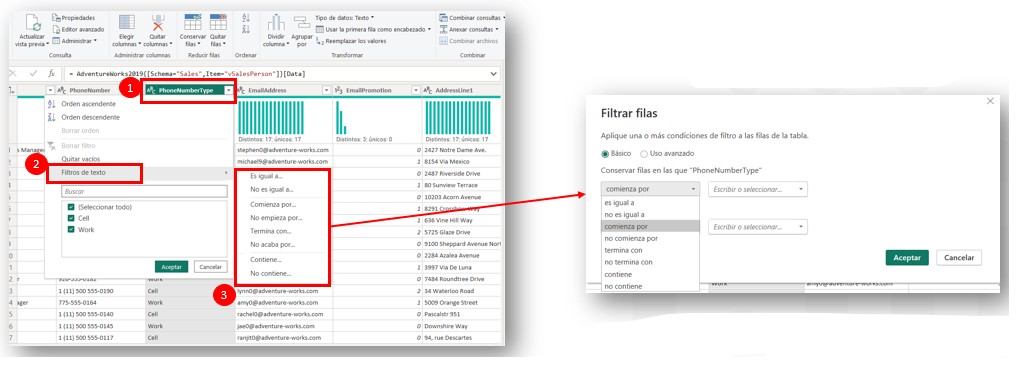Open PhoneNumberType column filter arrow
The image size is (1031, 374).
pos(228,90)
